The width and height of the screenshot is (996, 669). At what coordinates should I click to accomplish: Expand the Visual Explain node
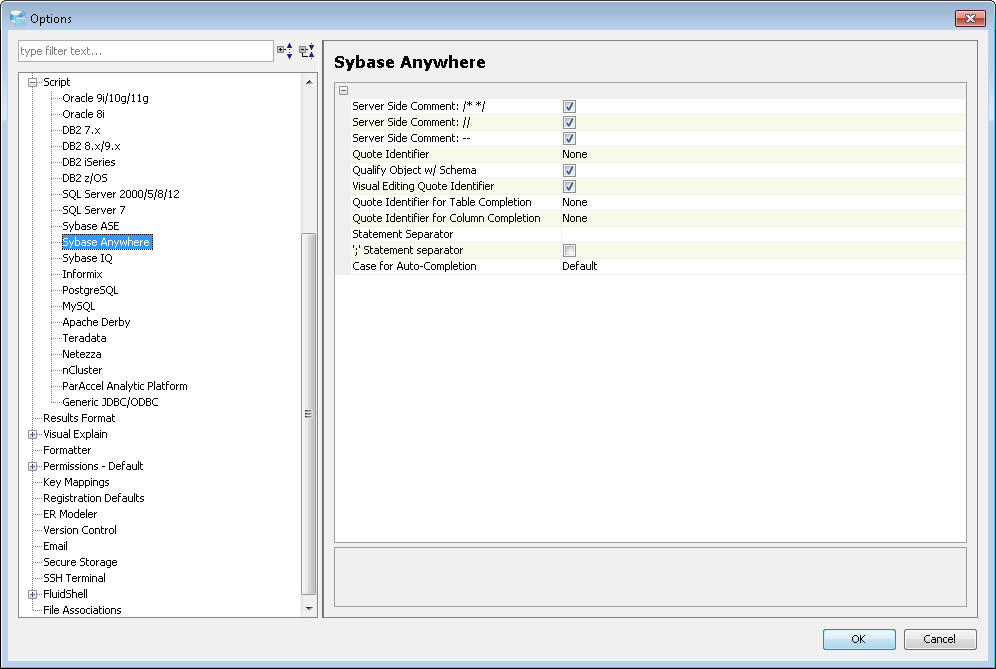[32, 435]
